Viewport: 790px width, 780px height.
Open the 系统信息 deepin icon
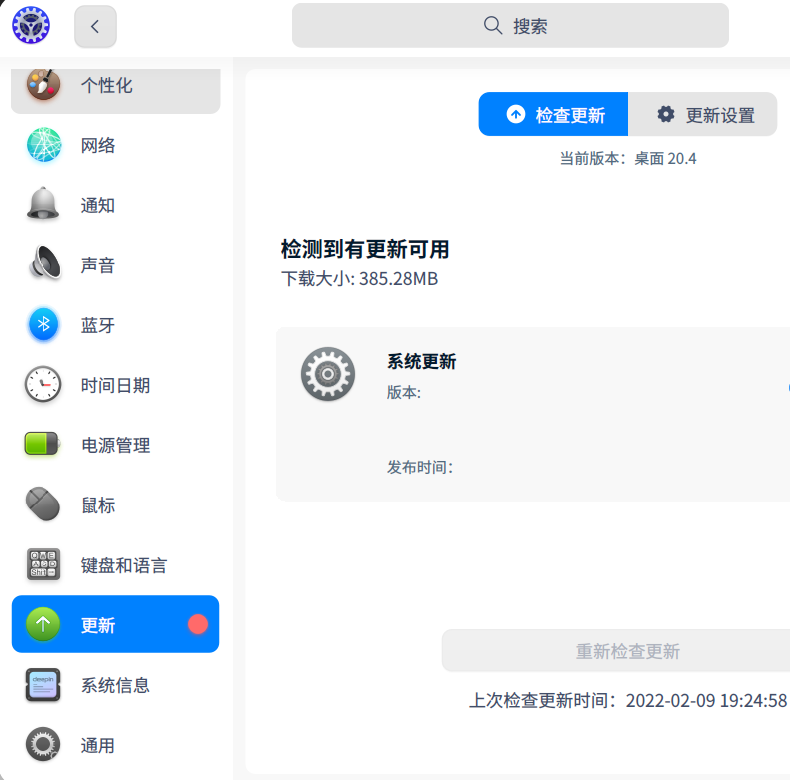tap(43, 685)
